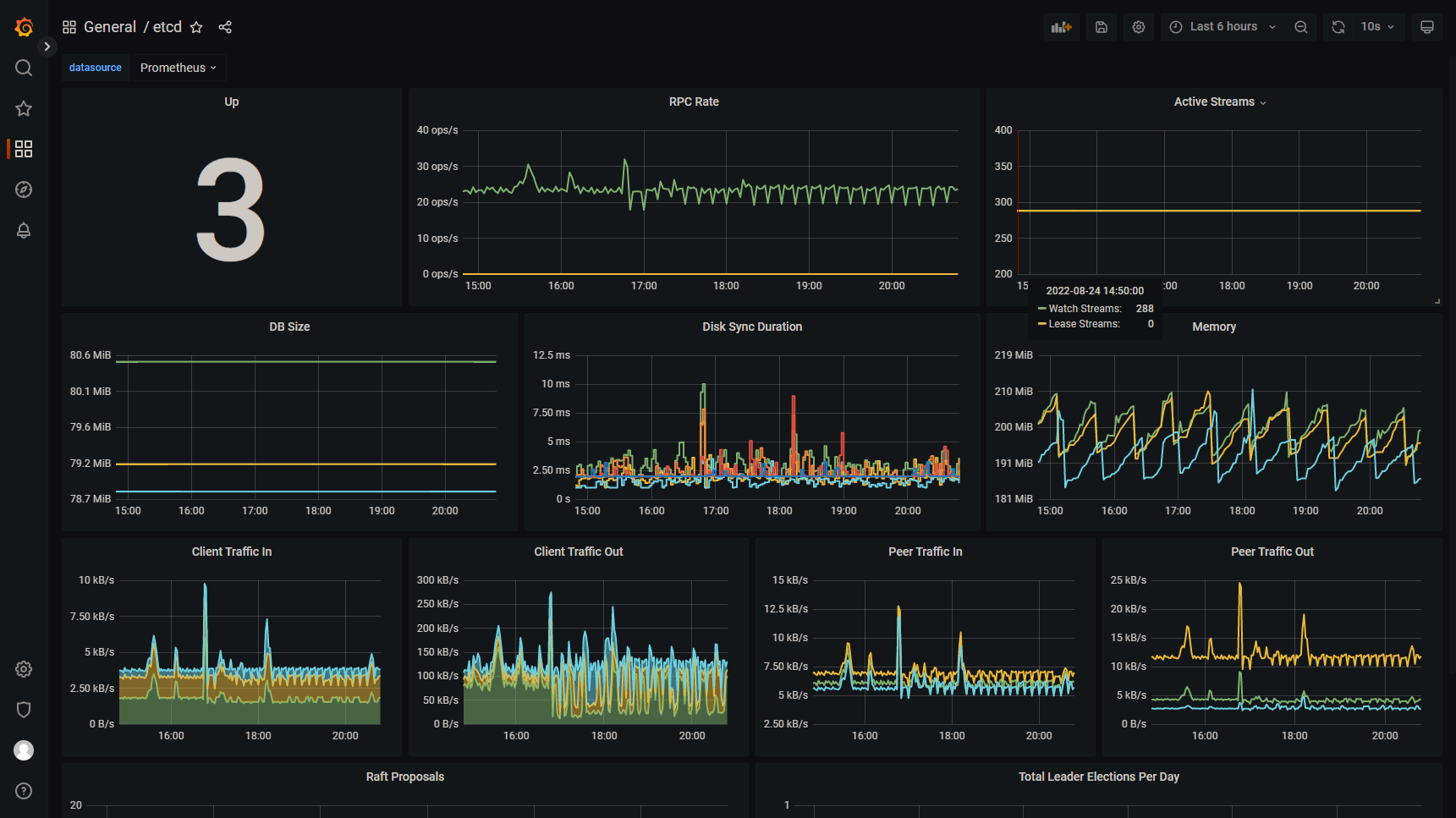Screen dimensions: 1456x818
Task: Zoom out the time range
Action: click(1301, 27)
